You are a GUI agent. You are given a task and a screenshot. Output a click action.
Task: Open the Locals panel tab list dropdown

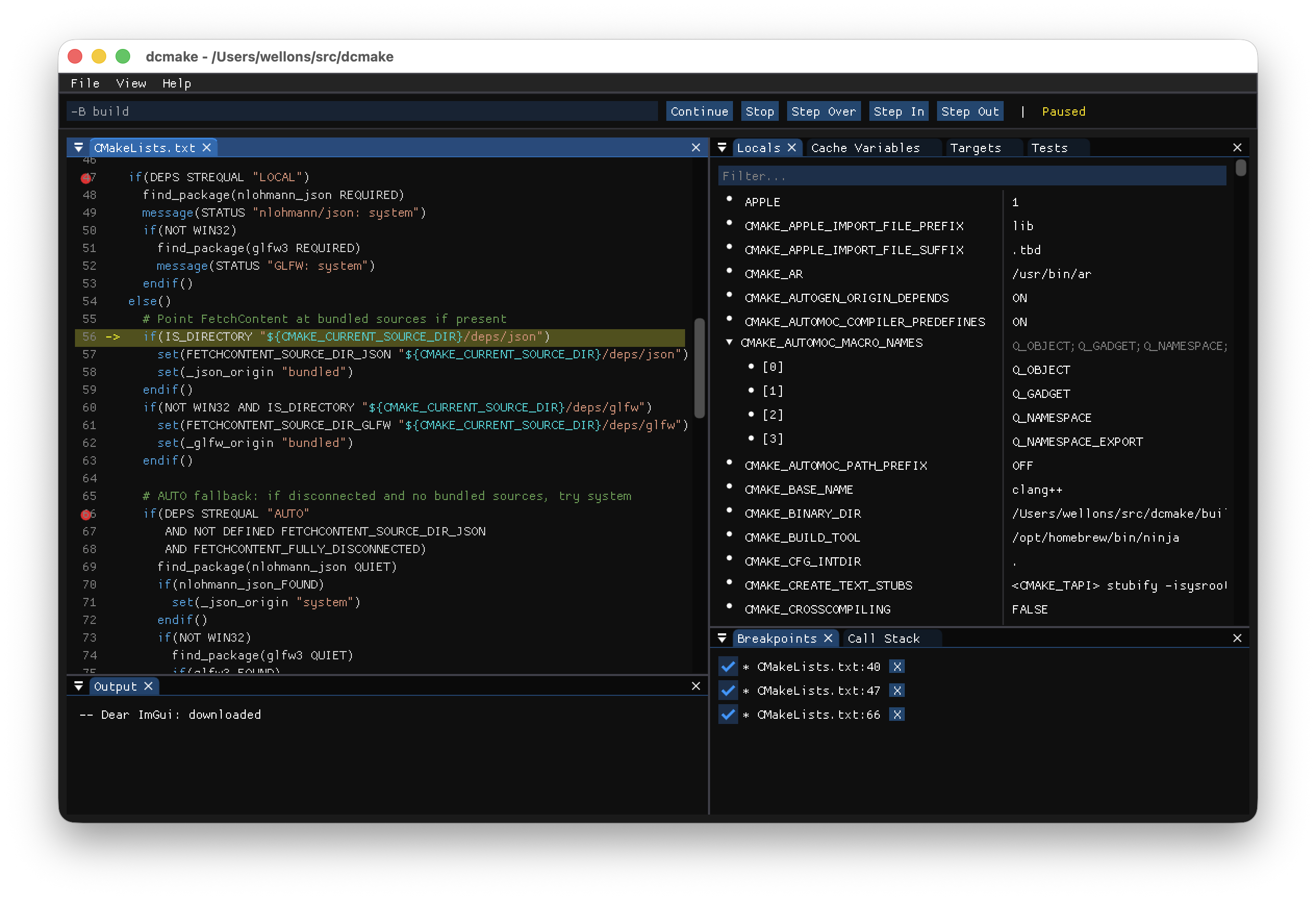click(x=722, y=148)
